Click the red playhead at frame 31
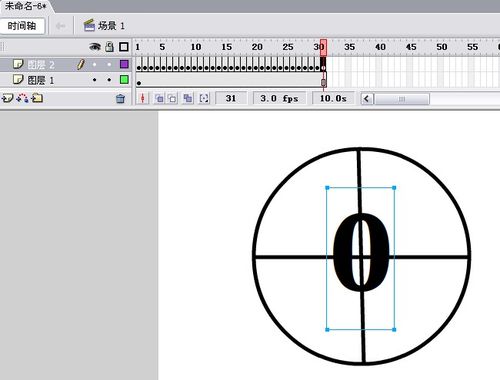Screen dimensions: 500x380 click(323, 47)
